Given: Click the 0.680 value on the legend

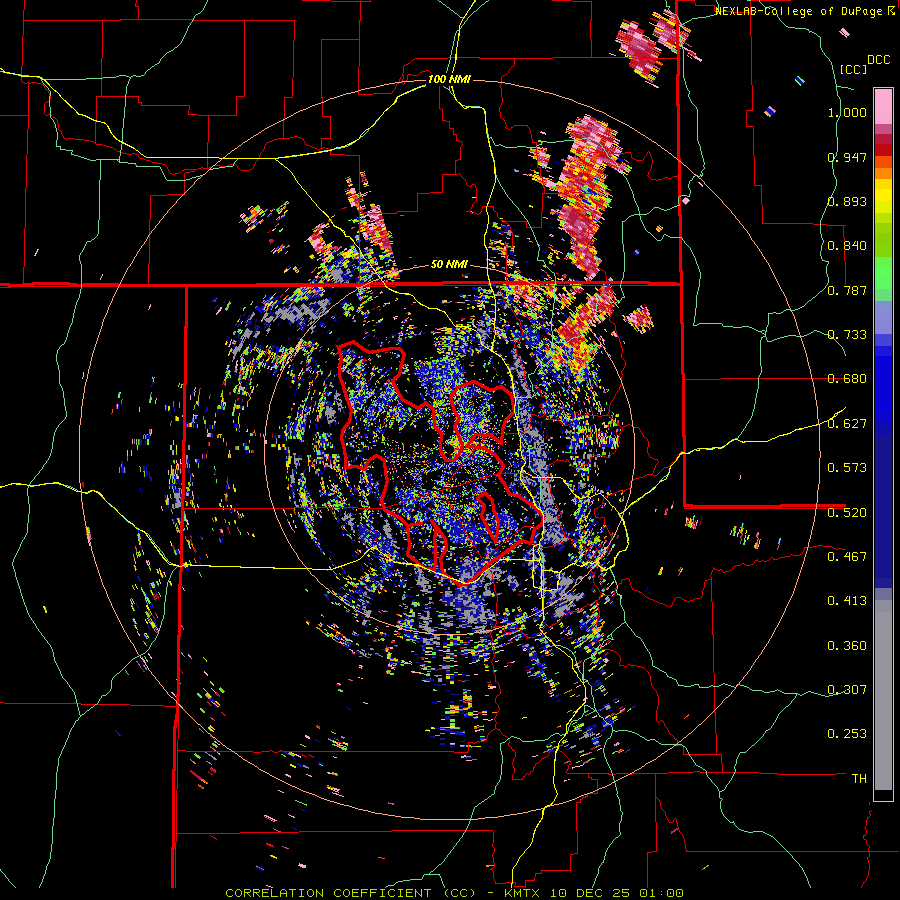Looking at the screenshot, I should pos(847,379).
